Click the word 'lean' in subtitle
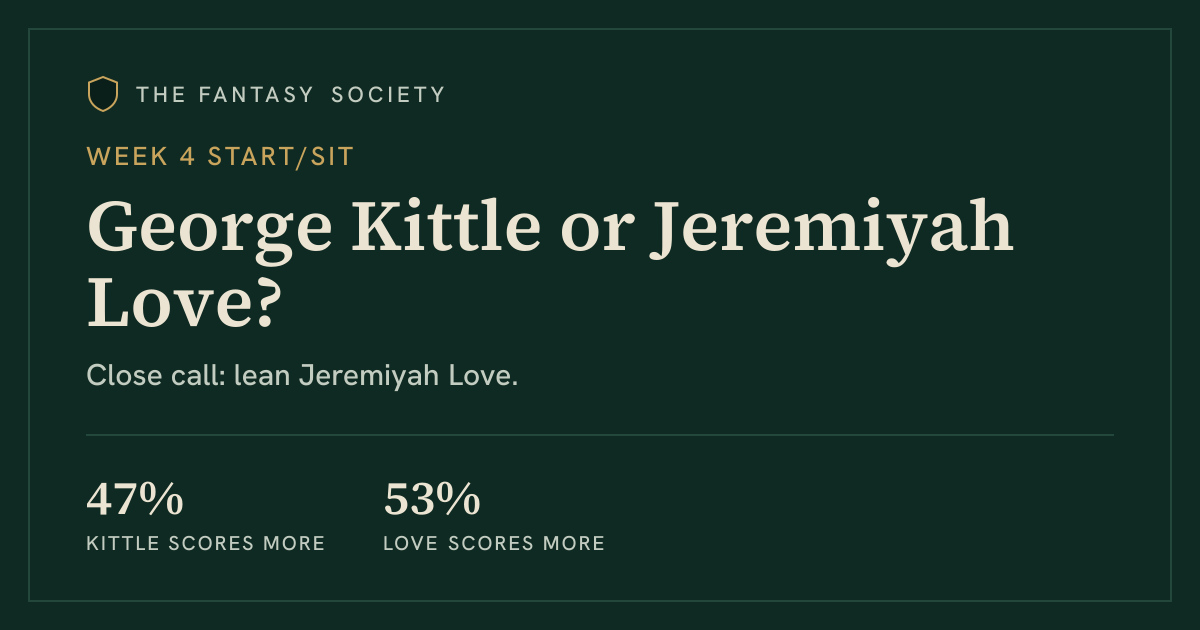Viewport: 1200px width, 630px height. 263,377
